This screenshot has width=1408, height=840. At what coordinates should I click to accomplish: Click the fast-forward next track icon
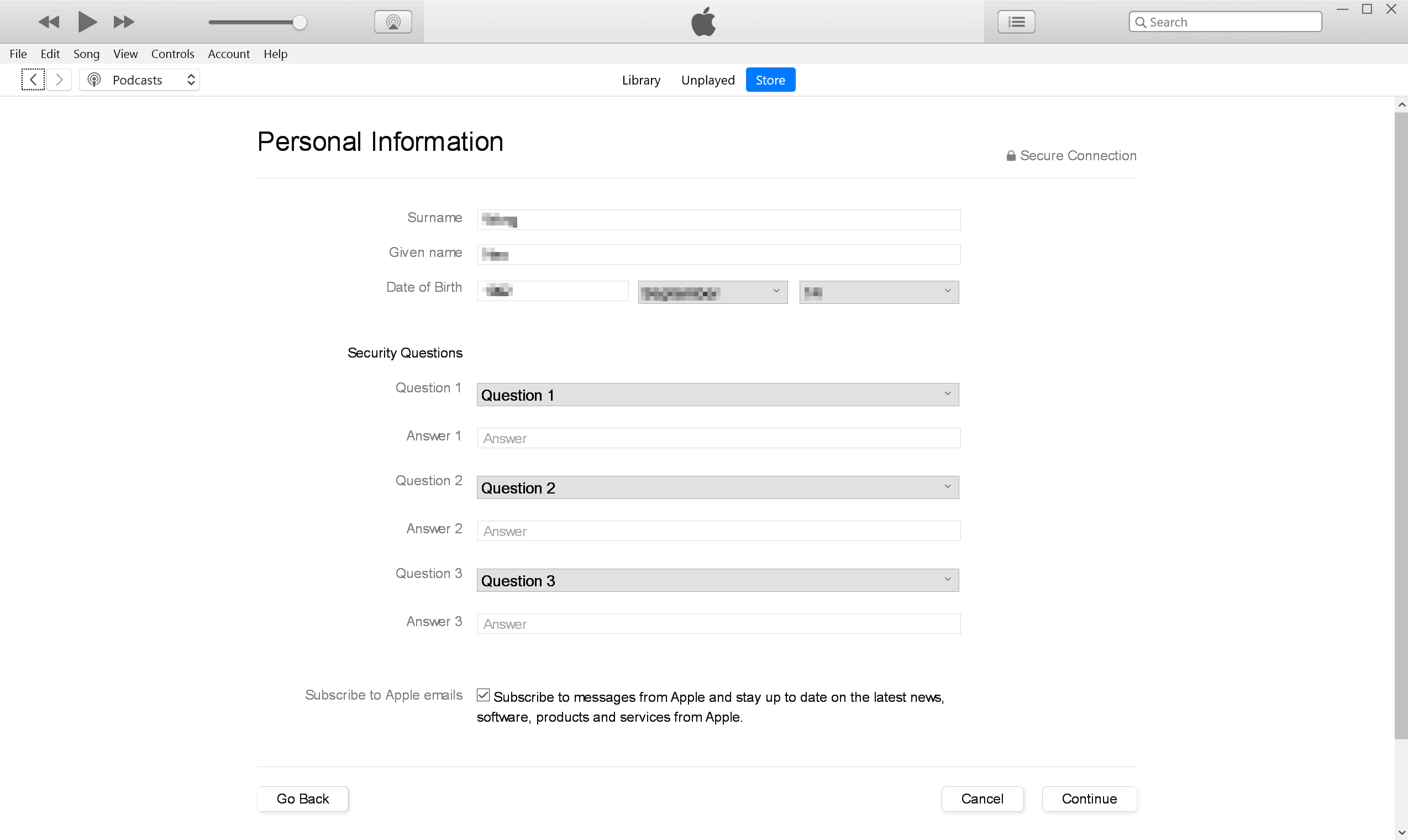[x=123, y=22]
